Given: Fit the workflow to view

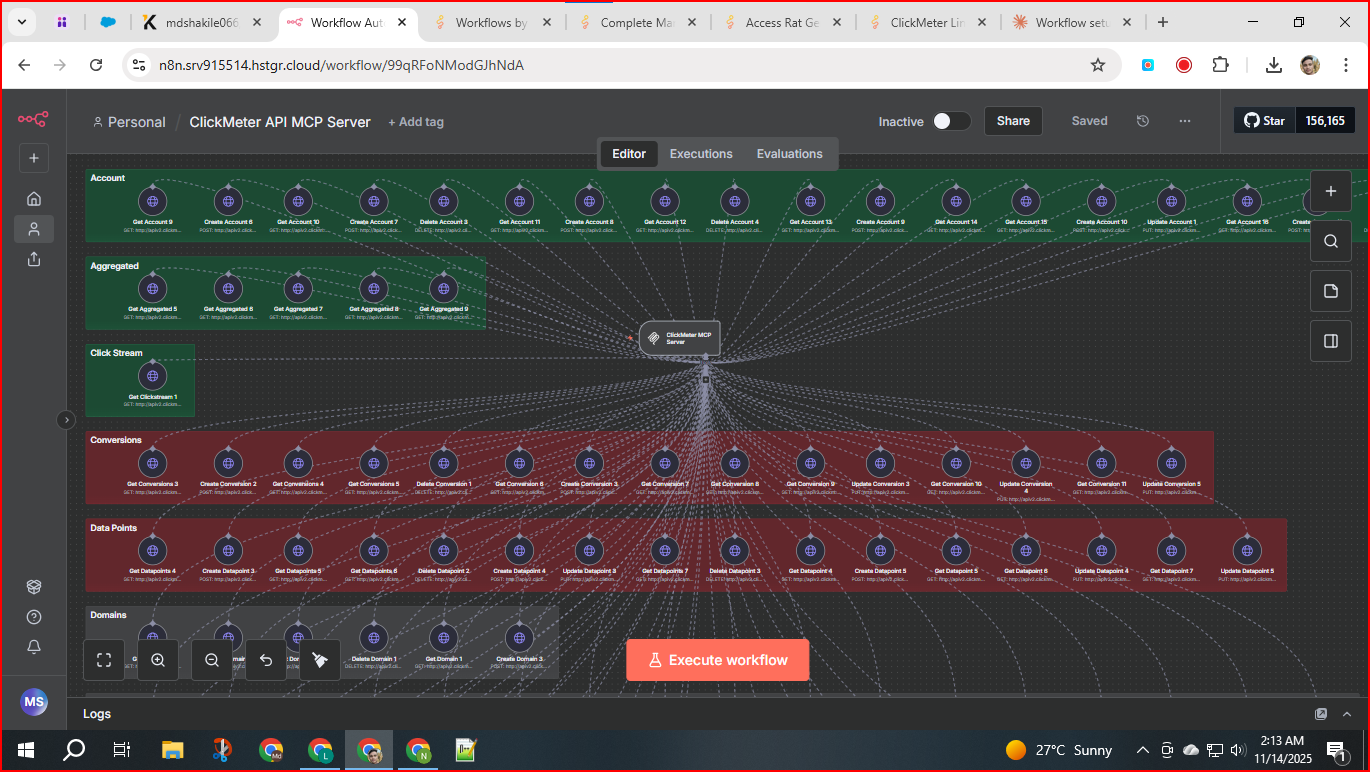Looking at the screenshot, I should 104,660.
